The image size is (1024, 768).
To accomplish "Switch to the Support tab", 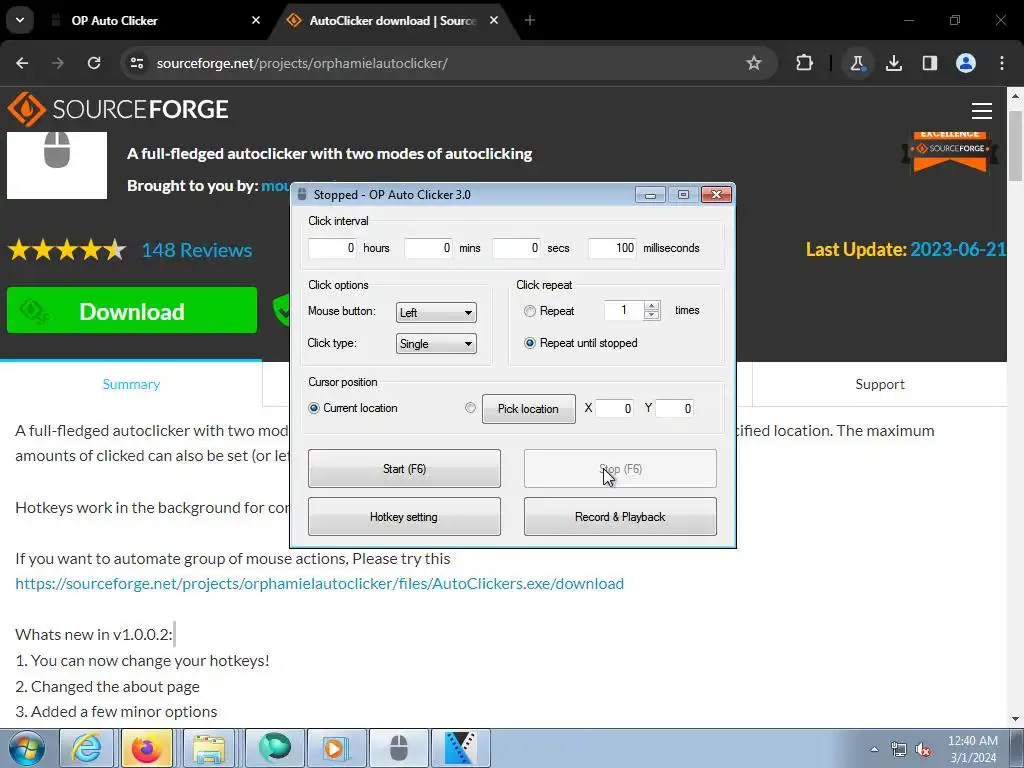I will 880,384.
